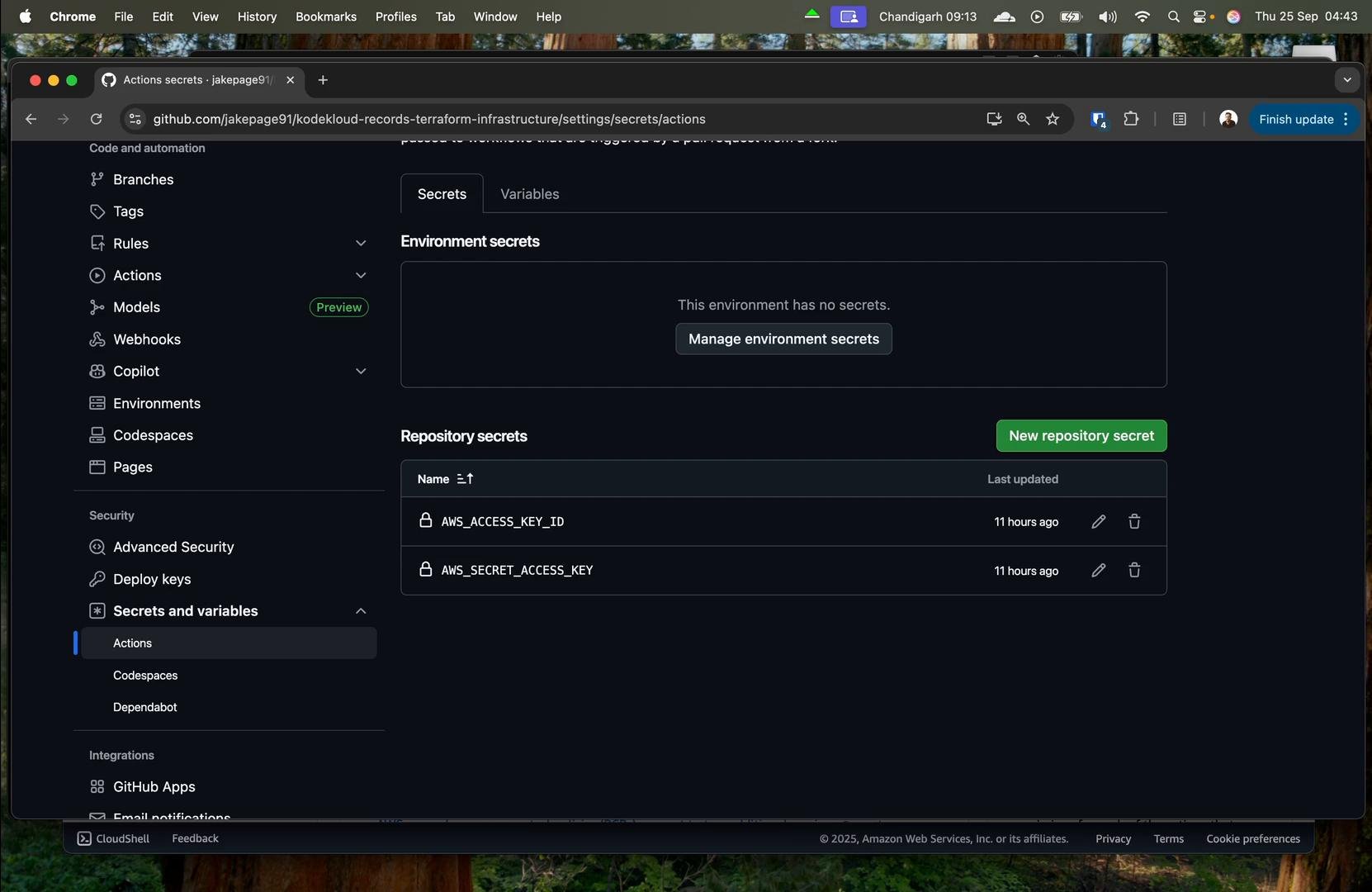The width and height of the screenshot is (1372, 892).
Task: Open the History menu in menu bar
Action: click(x=257, y=17)
